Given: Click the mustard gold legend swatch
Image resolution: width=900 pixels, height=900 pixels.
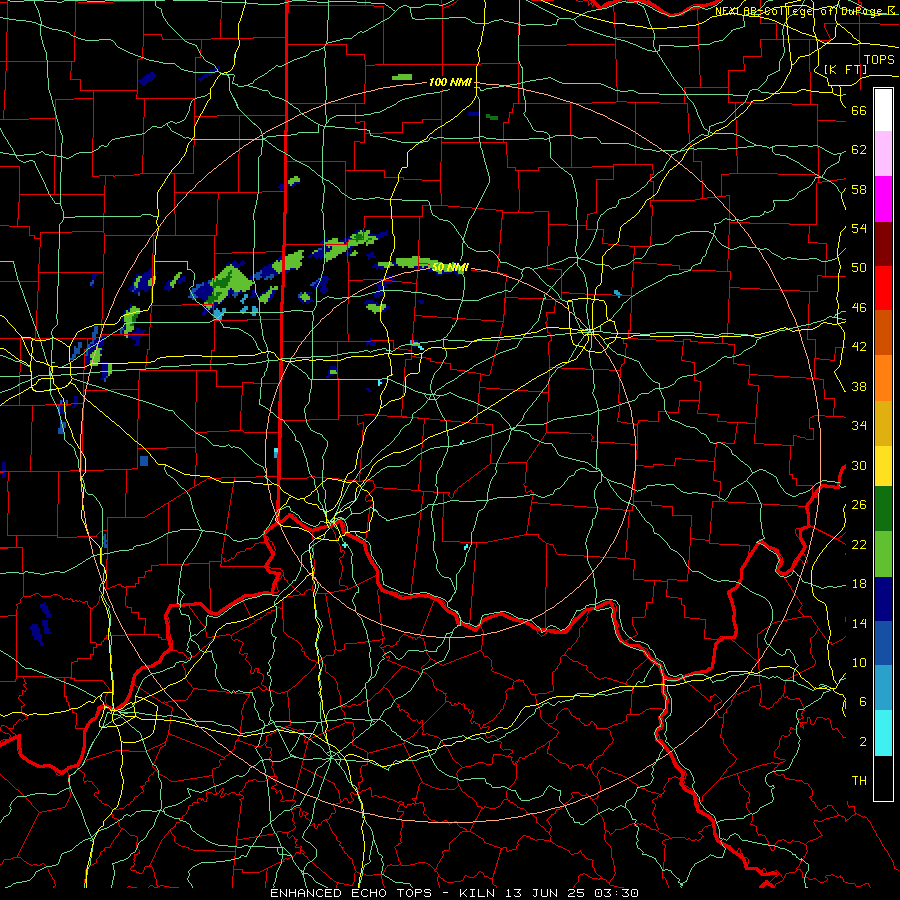Looking at the screenshot, I should click(883, 422).
